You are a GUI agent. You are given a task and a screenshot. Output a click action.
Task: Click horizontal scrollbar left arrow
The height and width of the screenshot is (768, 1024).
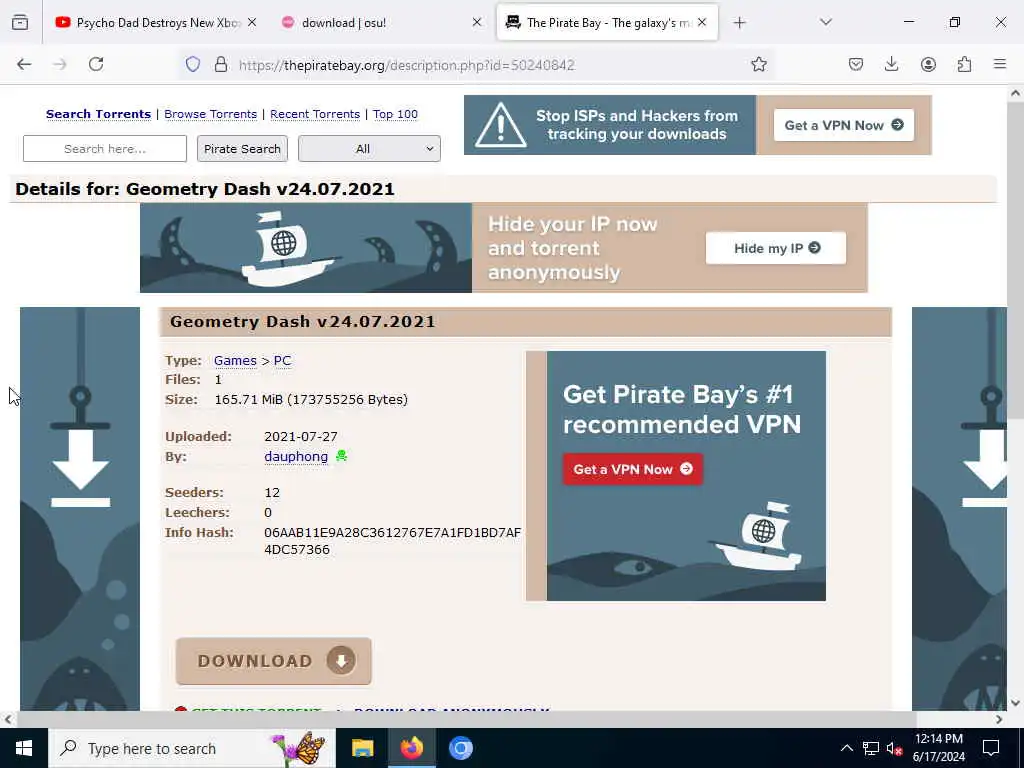tap(7, 719)
